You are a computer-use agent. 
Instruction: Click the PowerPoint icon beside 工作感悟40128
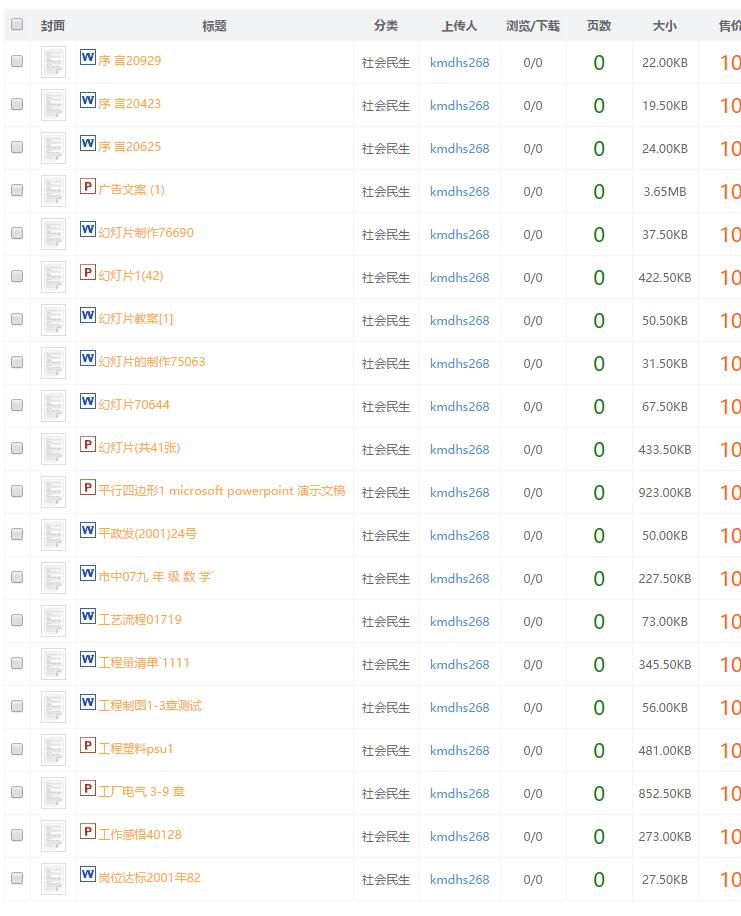(x=88, y=832)
